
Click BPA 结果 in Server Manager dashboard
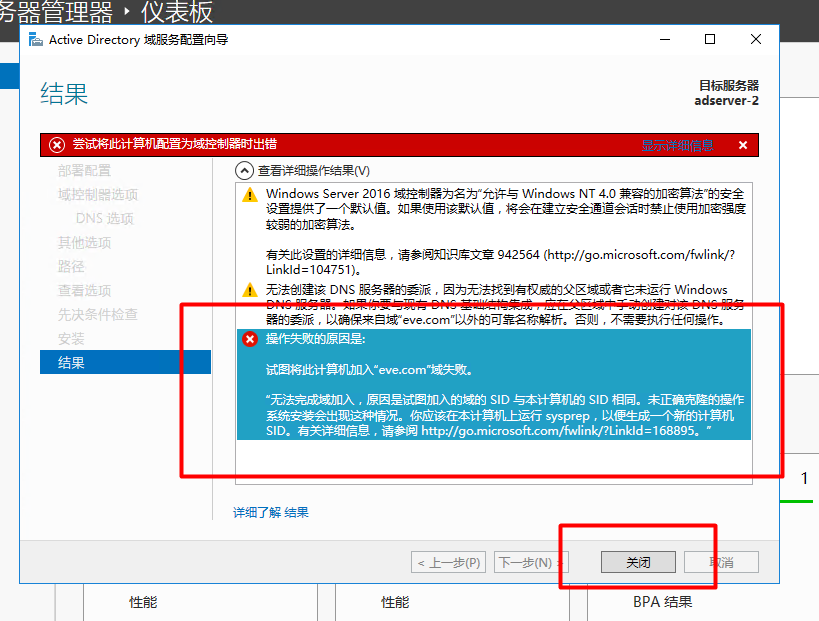[x=662, y=602]
